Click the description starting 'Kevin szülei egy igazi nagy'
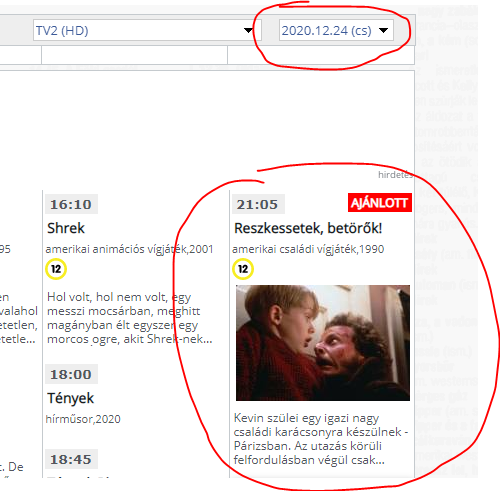Viewport: 500px width, 491px height. [321, 439]
